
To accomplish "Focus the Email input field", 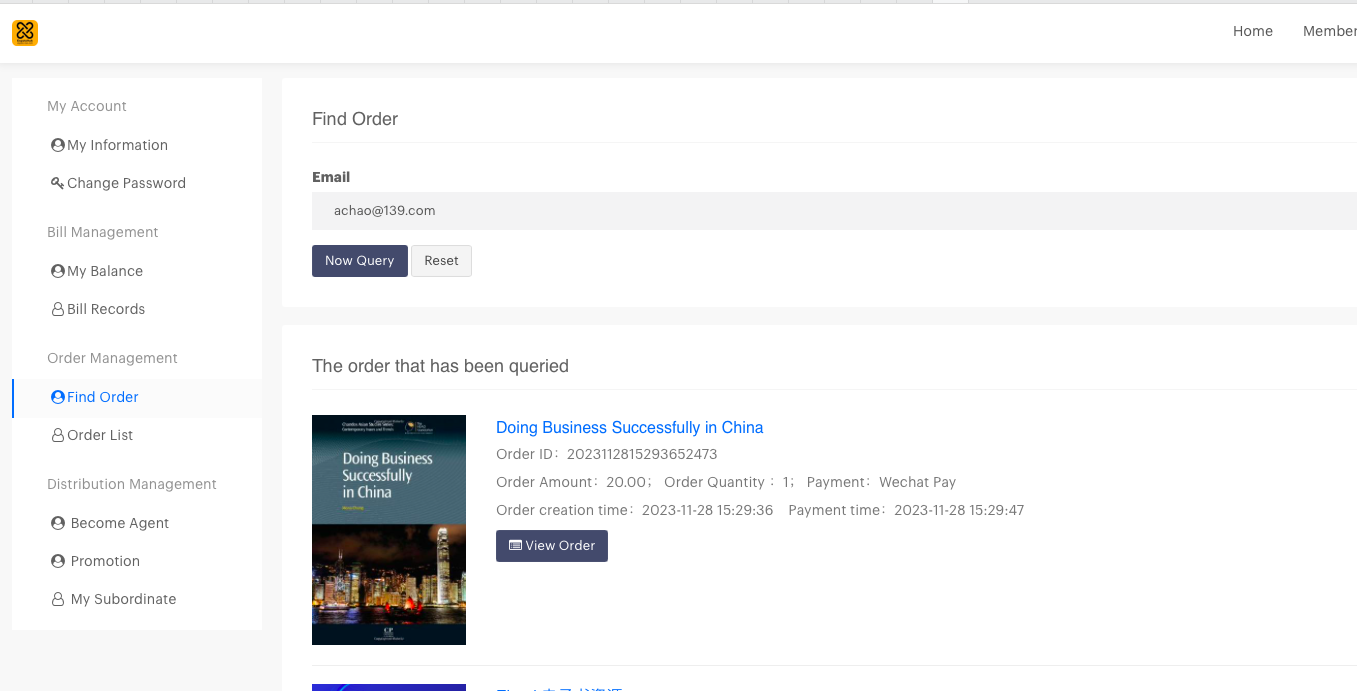I will (x=832, y=211).
